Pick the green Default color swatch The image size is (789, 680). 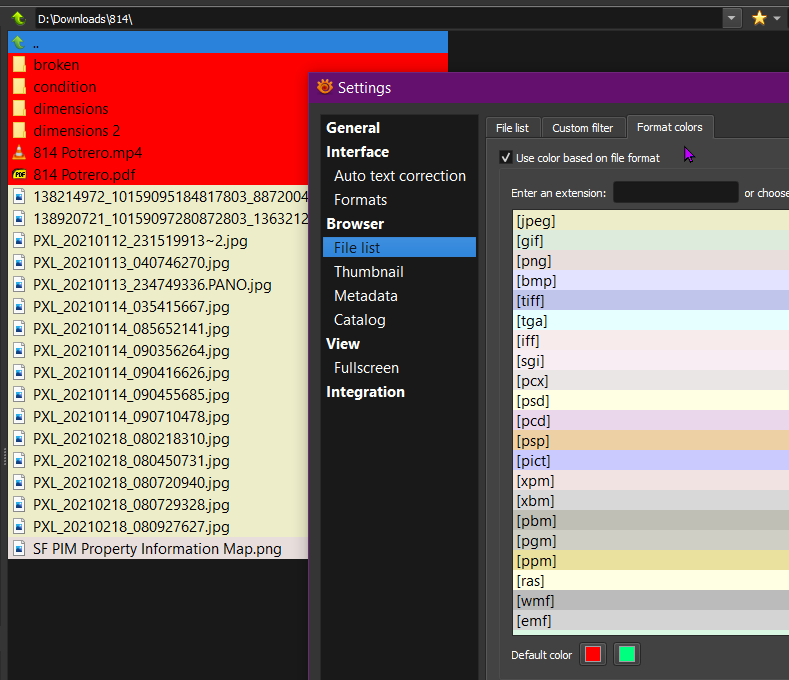pos(626,655)
